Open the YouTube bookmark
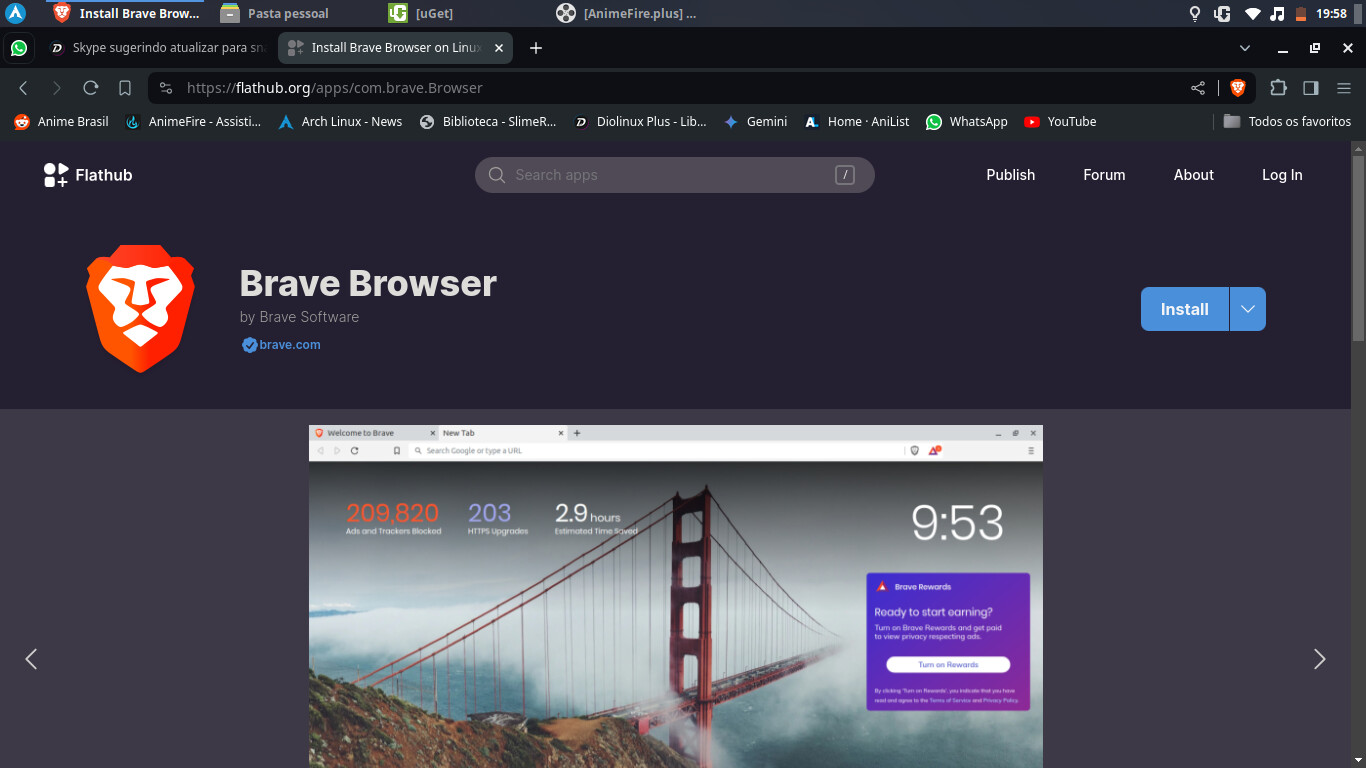This screenshot has height=768, width=1366. [x=1060, y=122]
